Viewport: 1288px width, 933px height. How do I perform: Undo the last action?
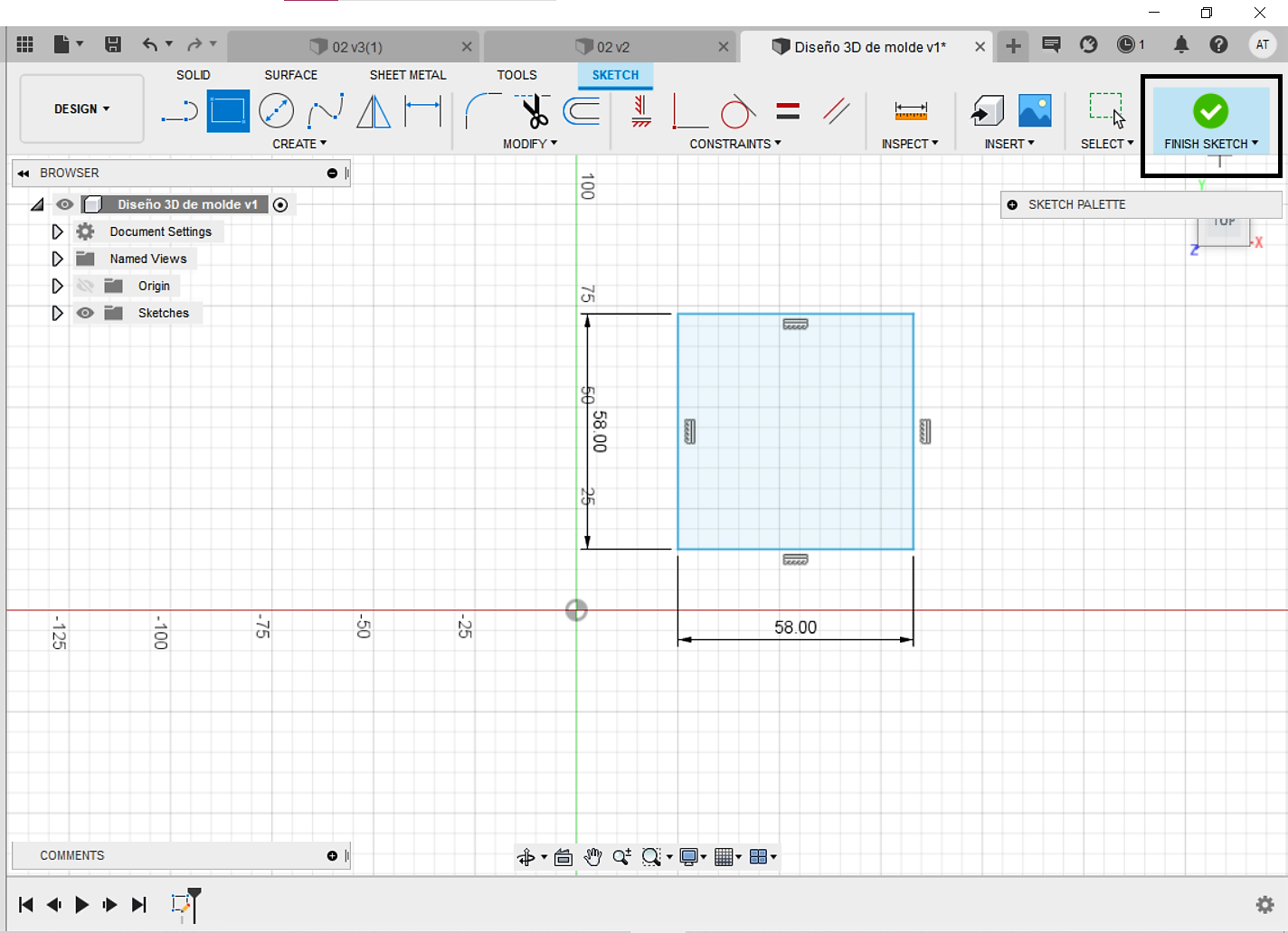click(x=149, y=44)
